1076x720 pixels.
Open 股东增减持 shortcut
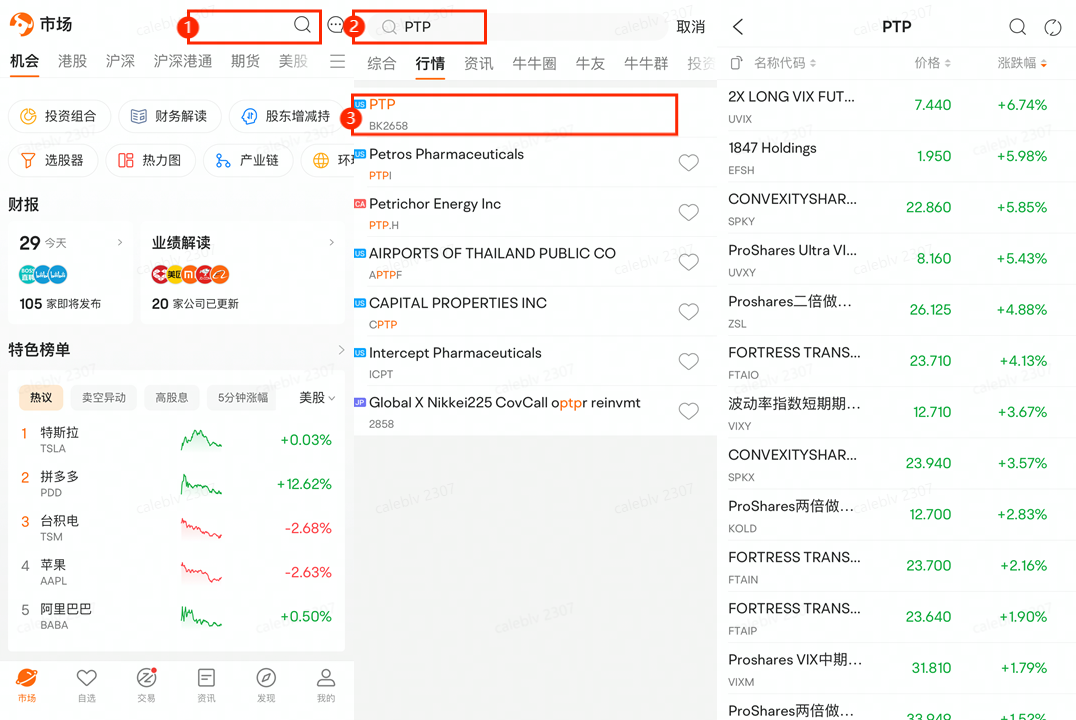(x=287, y=116)
